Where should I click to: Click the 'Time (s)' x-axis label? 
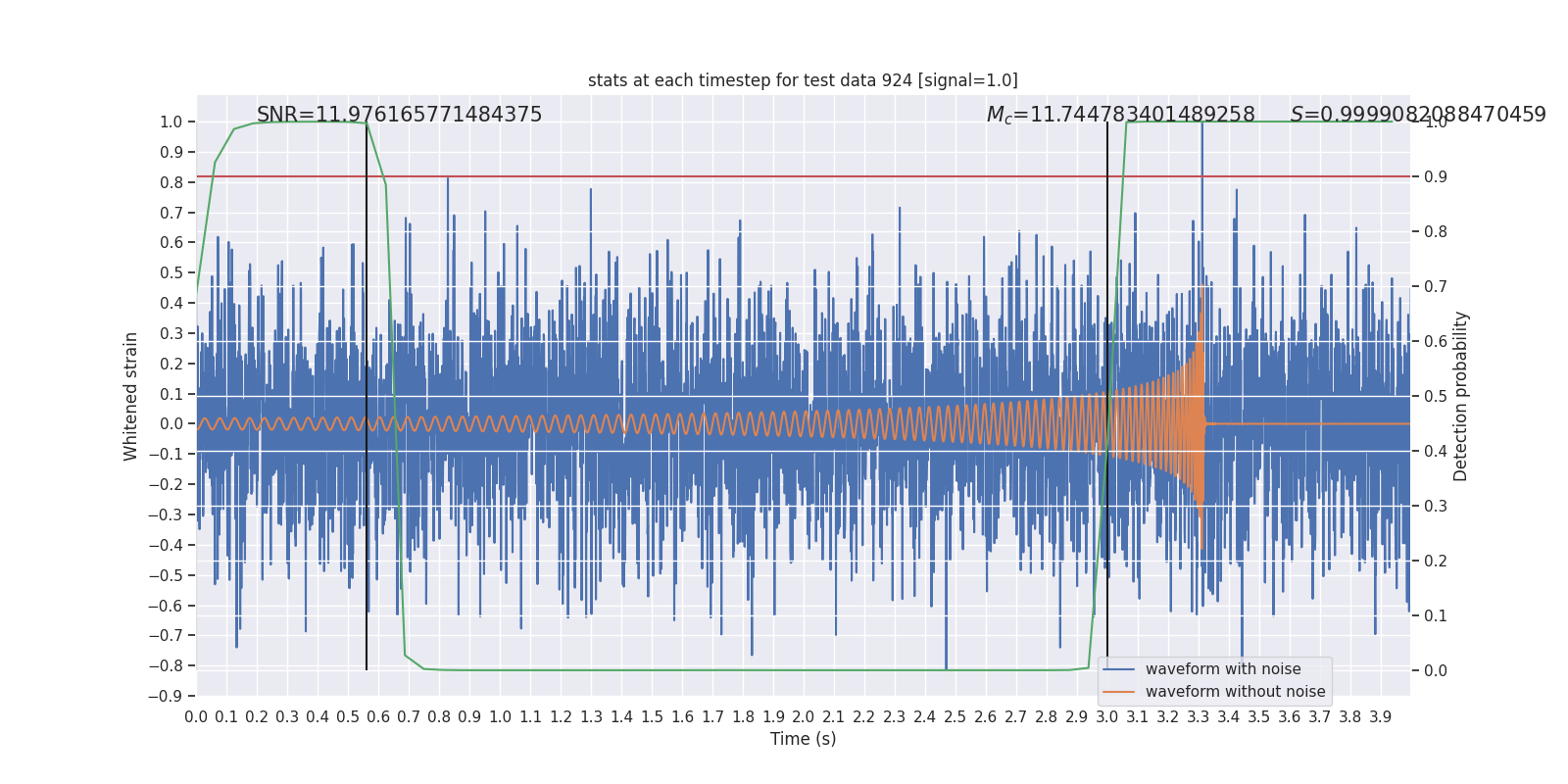point(803,739)
